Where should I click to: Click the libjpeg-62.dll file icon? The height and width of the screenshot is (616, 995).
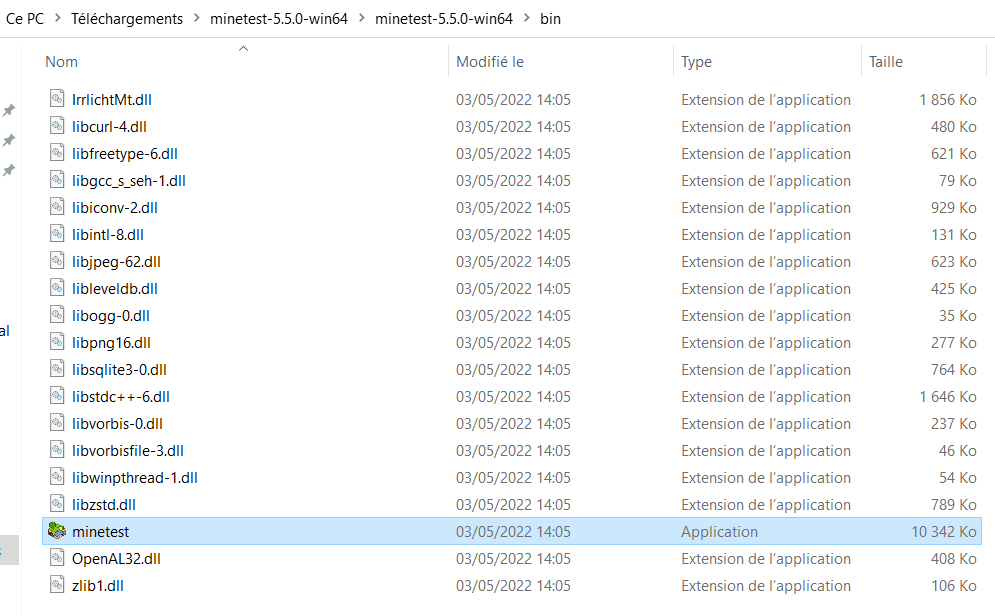[57, 261]
